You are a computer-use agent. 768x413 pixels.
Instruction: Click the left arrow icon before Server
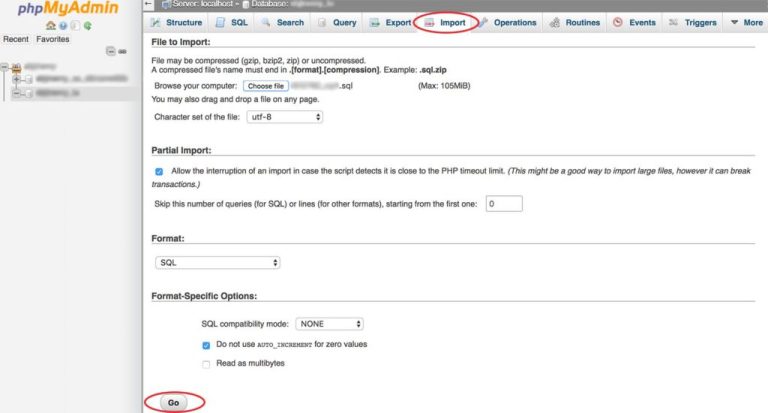pyautogui.click(x=150, y=5)
